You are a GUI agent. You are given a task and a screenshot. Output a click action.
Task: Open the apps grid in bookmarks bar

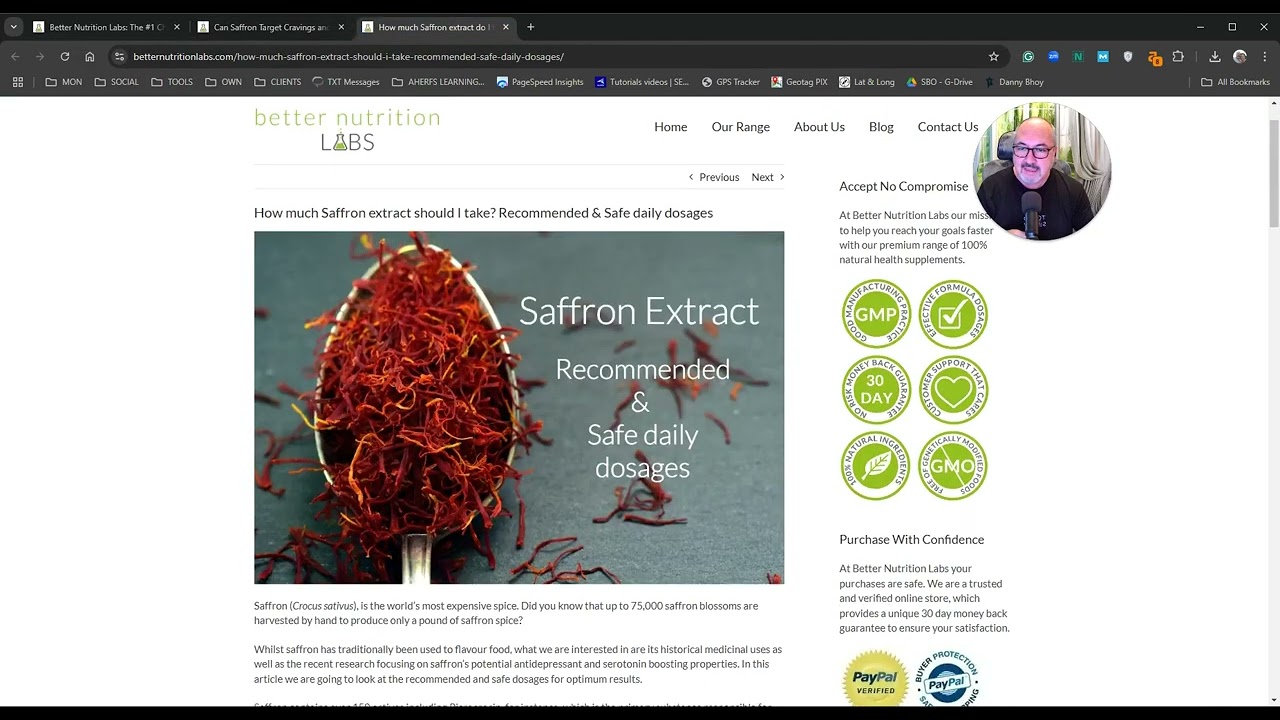18,82
